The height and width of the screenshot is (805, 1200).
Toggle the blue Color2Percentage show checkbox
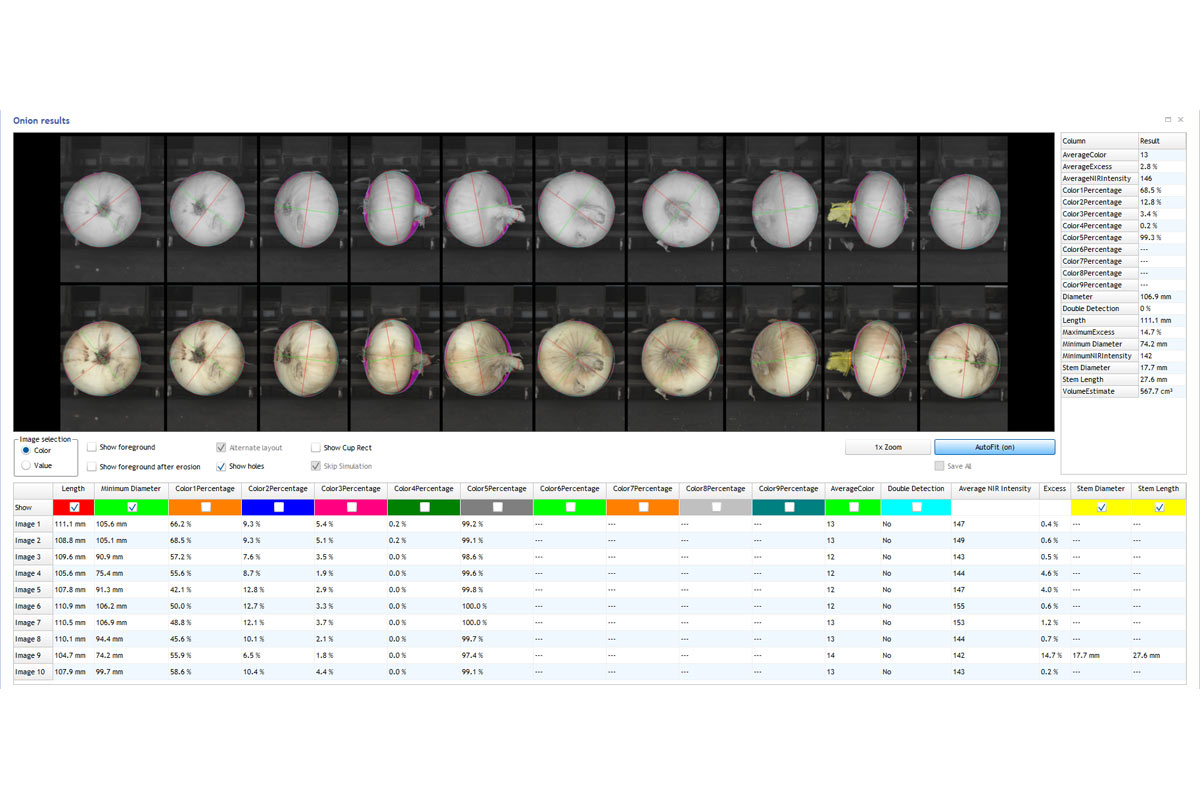[278, 507]
